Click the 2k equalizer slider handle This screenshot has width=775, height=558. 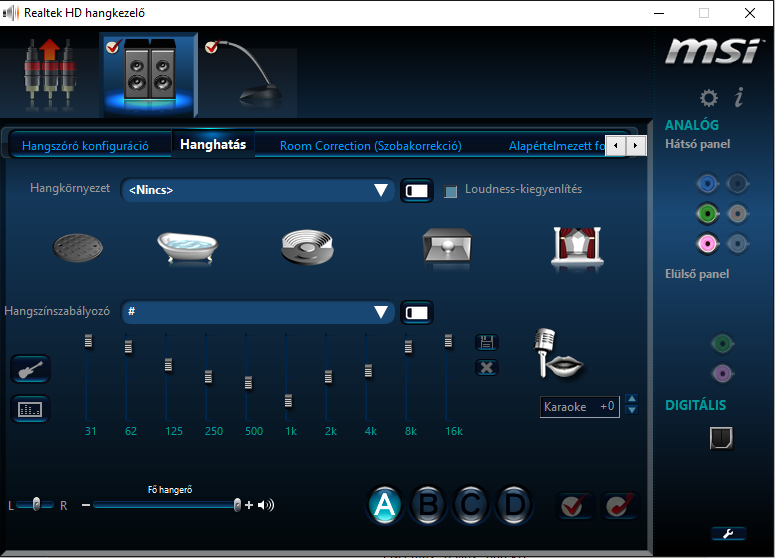click(x=328, y=377)
